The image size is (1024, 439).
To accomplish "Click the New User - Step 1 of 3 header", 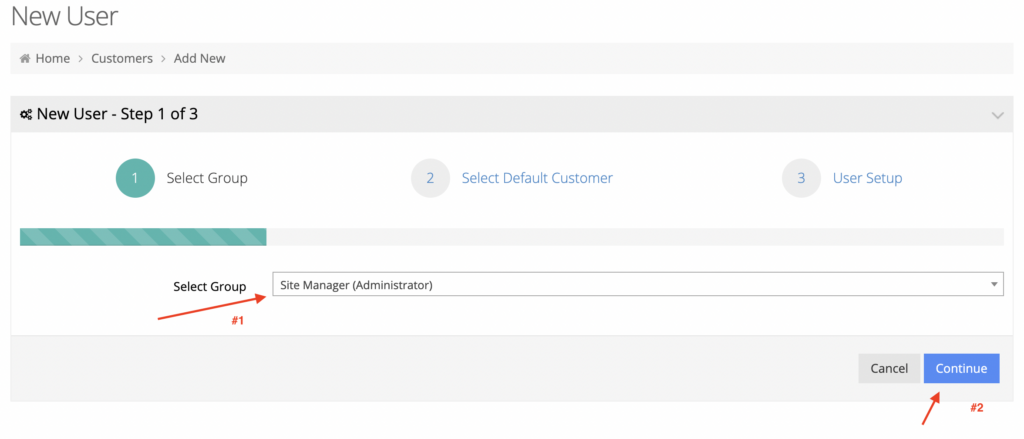I will click(117, 114).
